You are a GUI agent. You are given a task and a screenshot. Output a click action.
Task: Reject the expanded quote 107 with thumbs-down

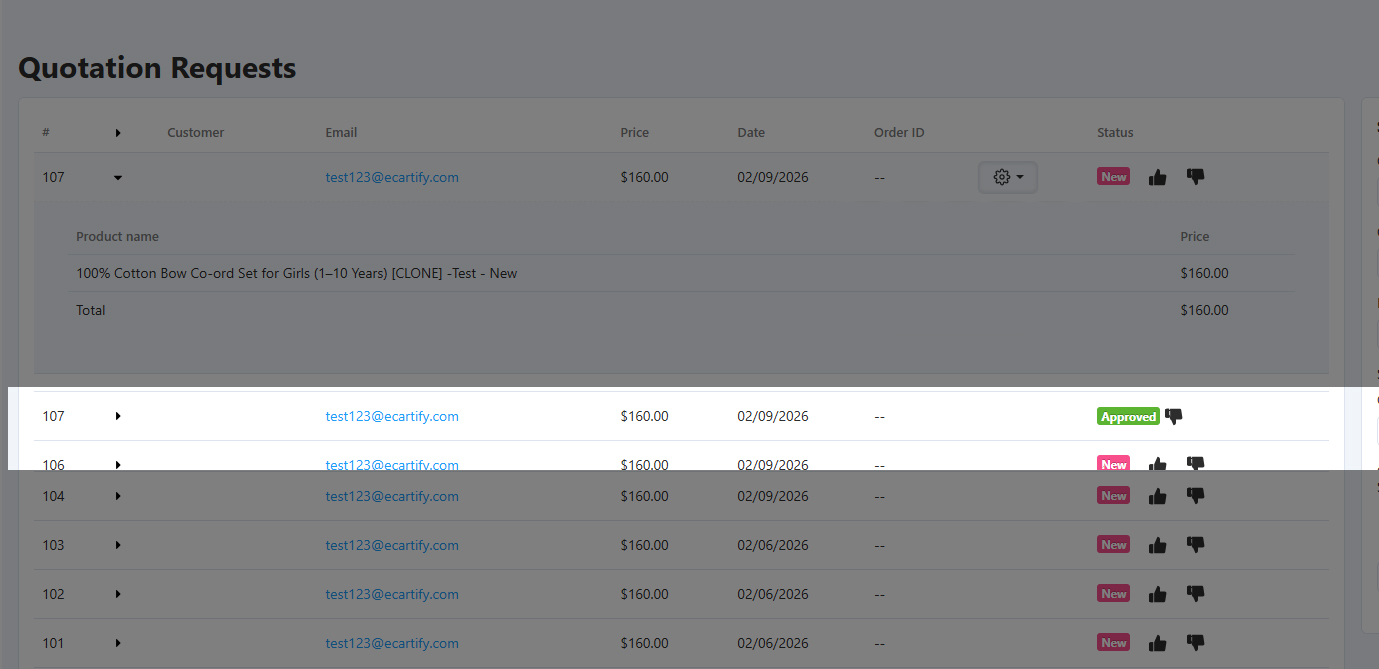[x=1195, y=177]
